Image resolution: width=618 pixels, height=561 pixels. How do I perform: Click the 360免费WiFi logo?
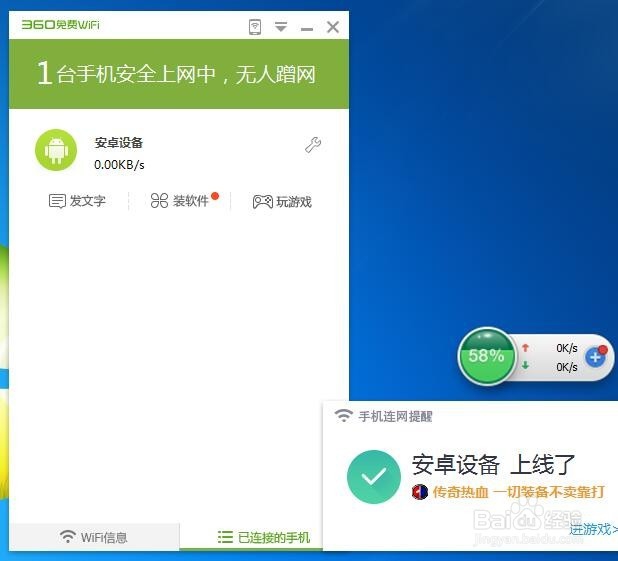[x=60, y=25]
